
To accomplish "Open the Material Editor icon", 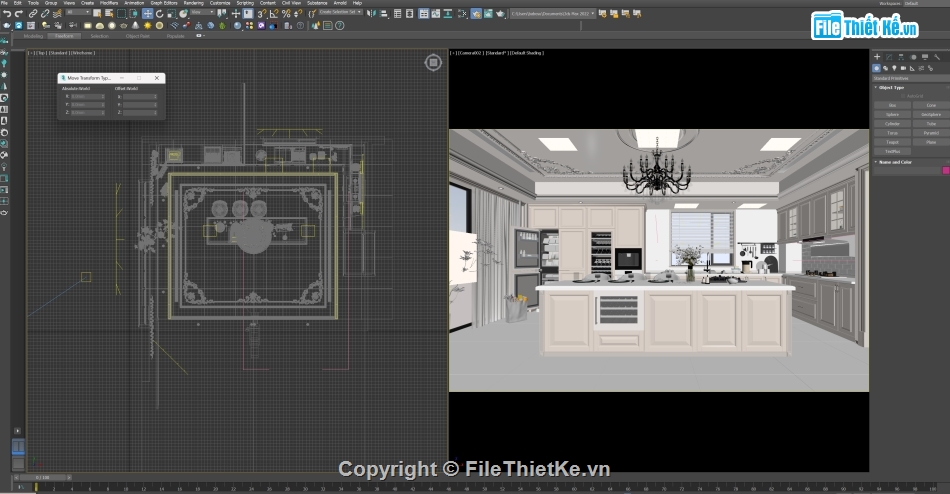I will click(463, 13).
